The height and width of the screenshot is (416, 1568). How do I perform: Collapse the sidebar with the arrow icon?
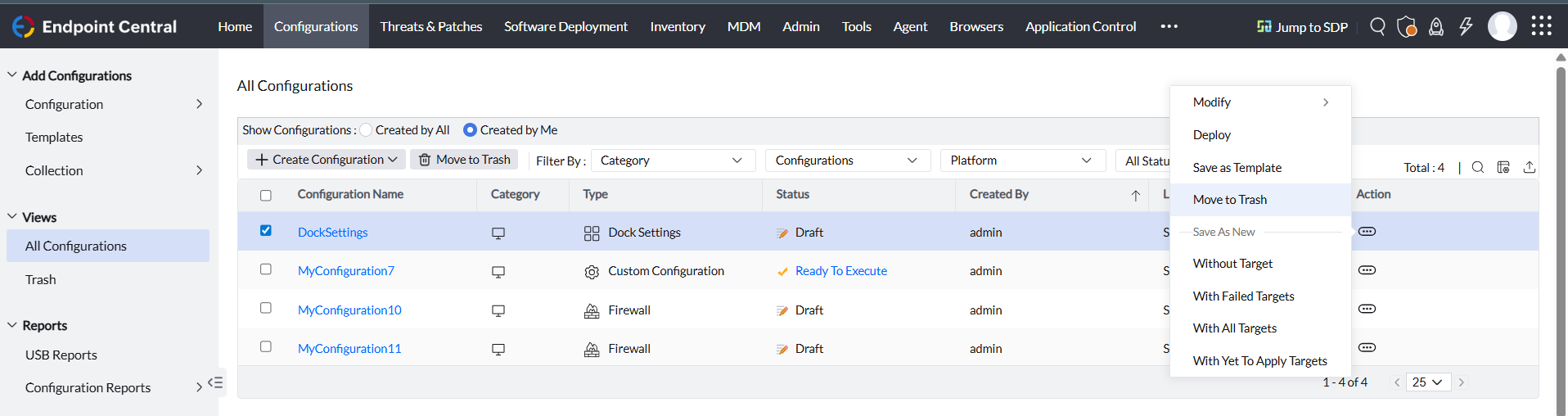click(x=215, y=382)
